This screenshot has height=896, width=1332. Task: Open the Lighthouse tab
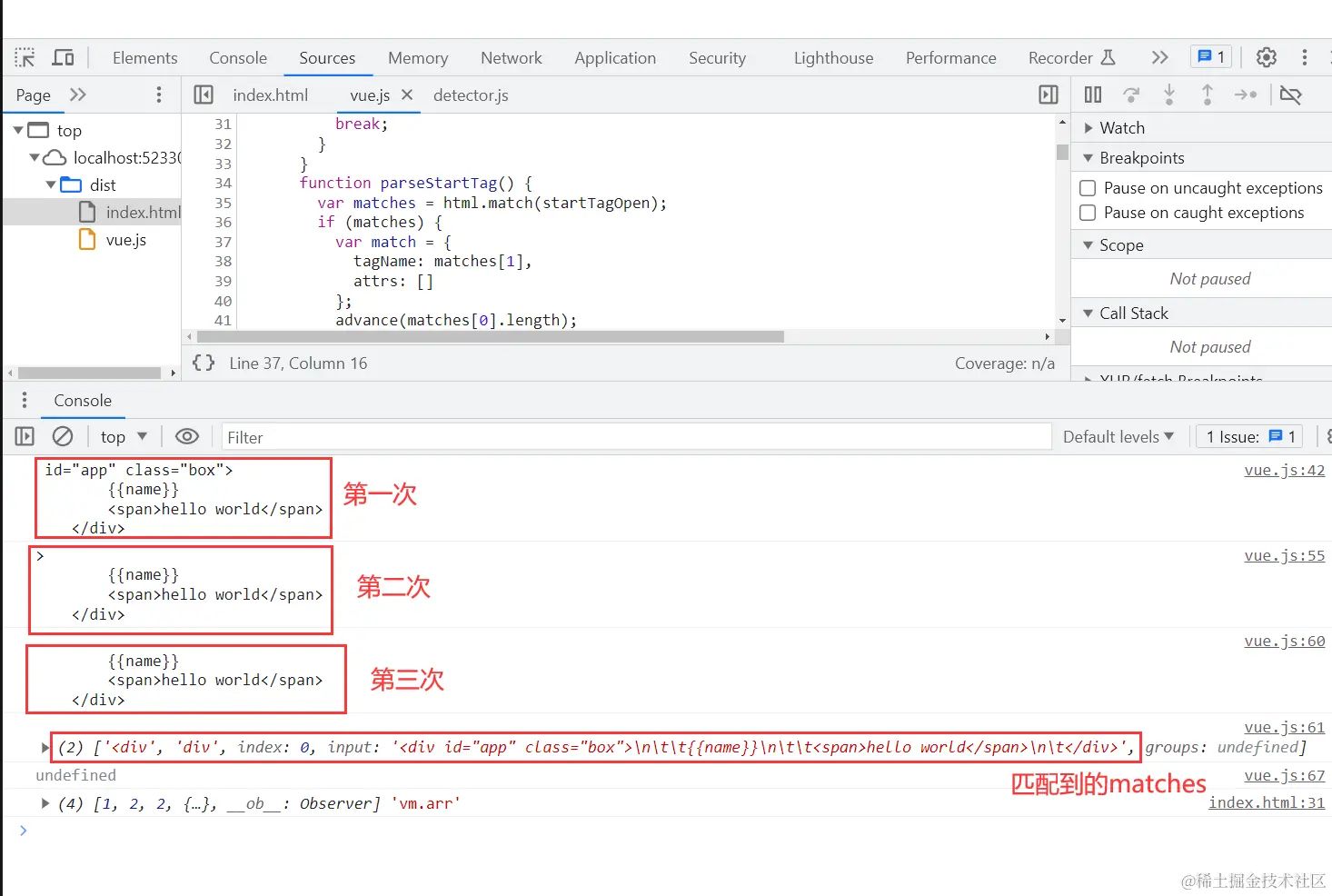coord(833,57)
